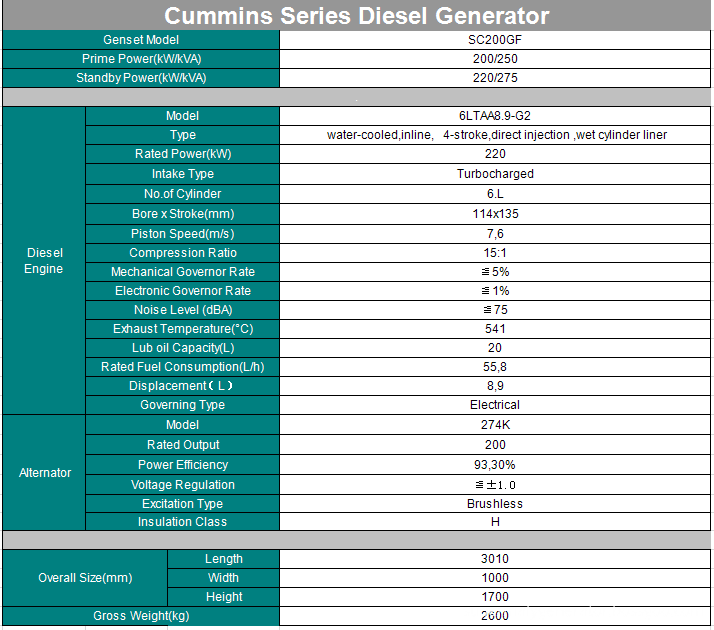Click the 'Height' label
The height and width of the screenshot is (630, 714).
224,597
